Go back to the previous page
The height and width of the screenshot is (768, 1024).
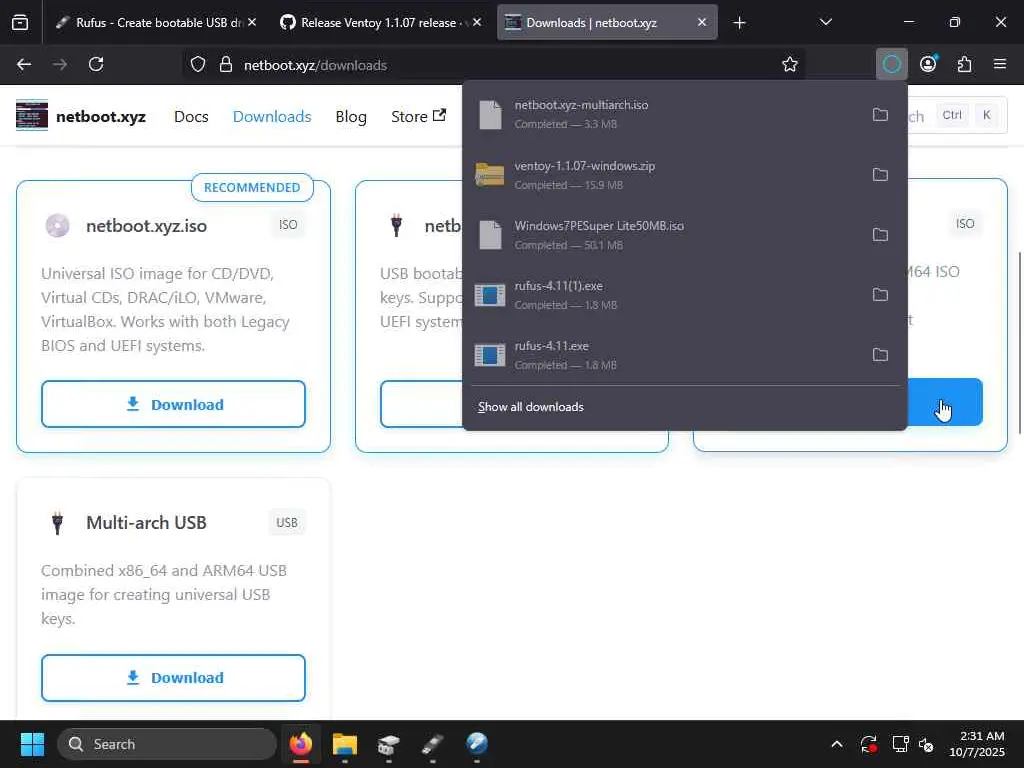tap(24, 65)
